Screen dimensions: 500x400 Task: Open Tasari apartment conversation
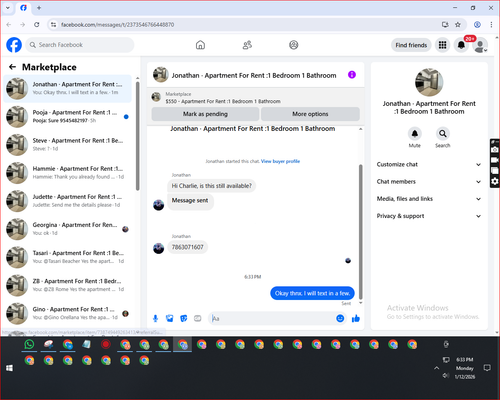pos(68,257)
